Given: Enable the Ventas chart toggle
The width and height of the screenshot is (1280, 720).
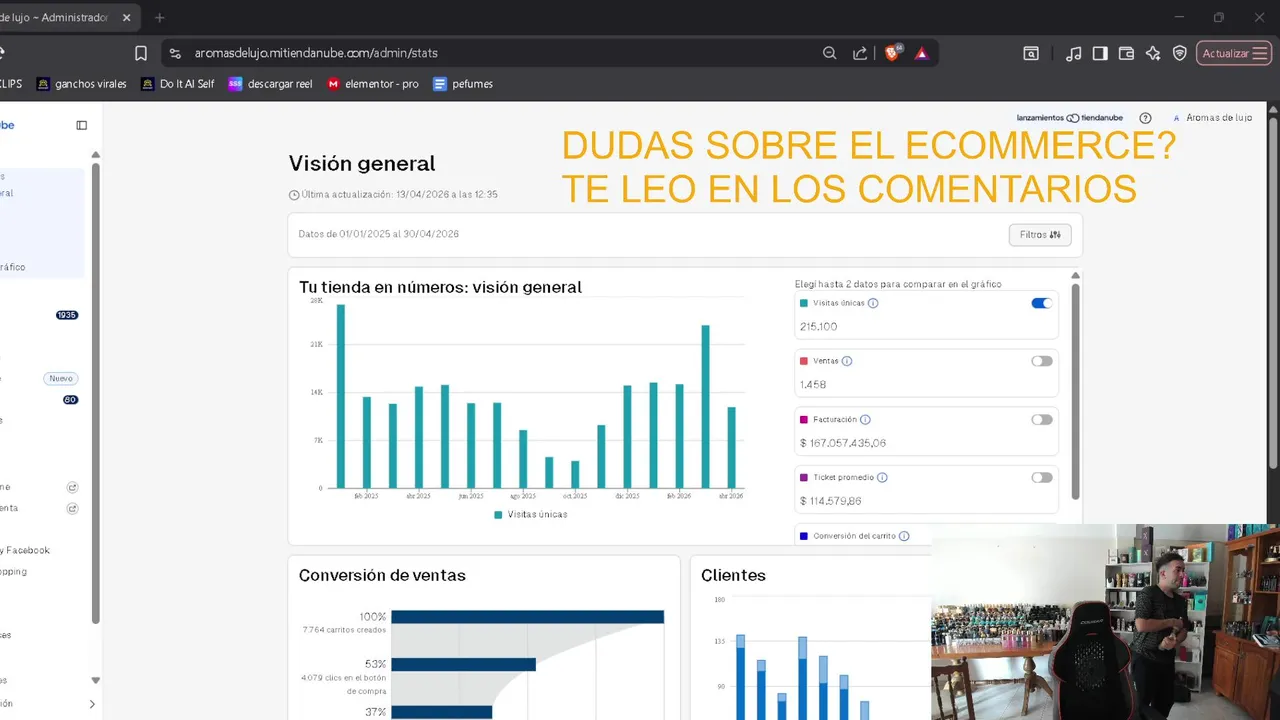Looking at the screenshot, I should click(x=1041, y=361).
